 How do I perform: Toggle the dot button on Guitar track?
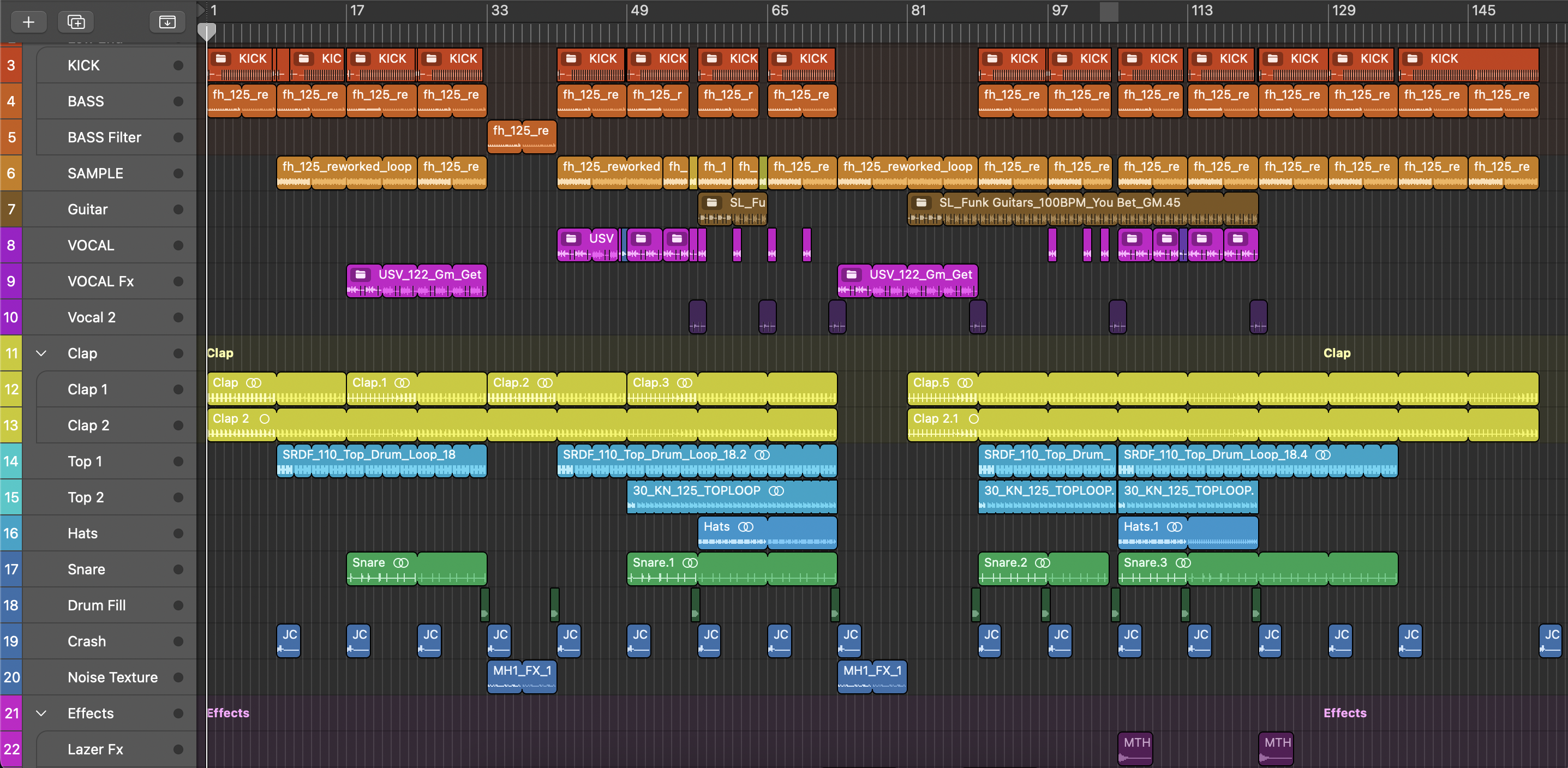178,209
